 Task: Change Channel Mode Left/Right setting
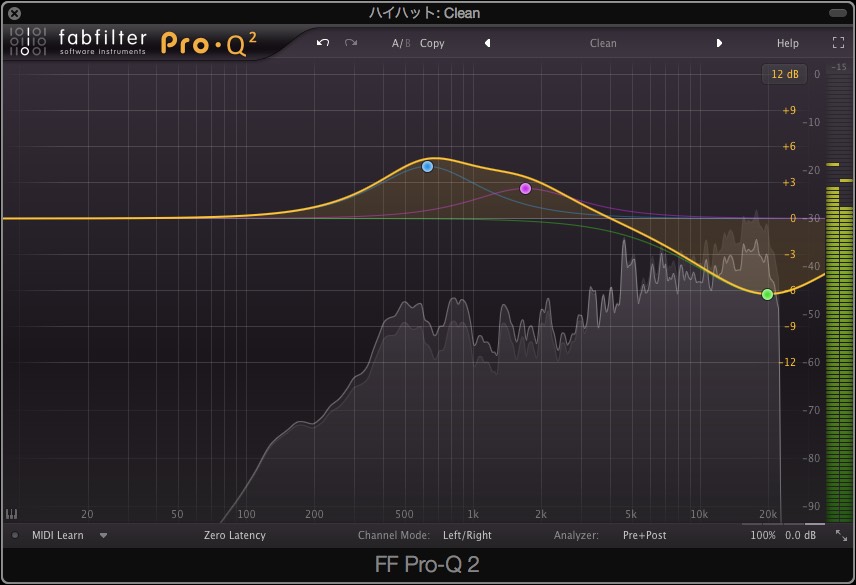click(x=467, y=535)
